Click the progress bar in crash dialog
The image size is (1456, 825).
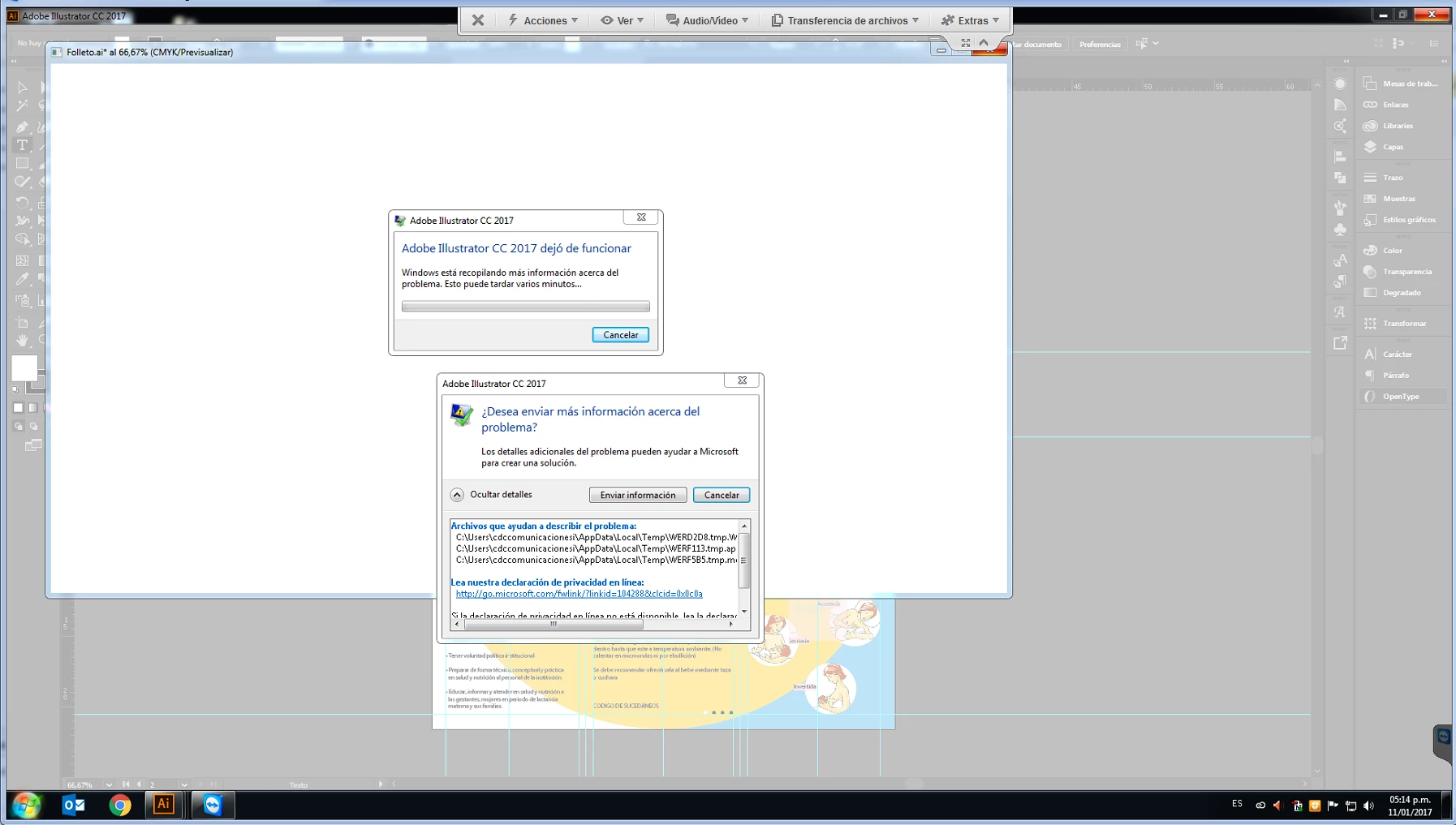click(x=526, y=307)
